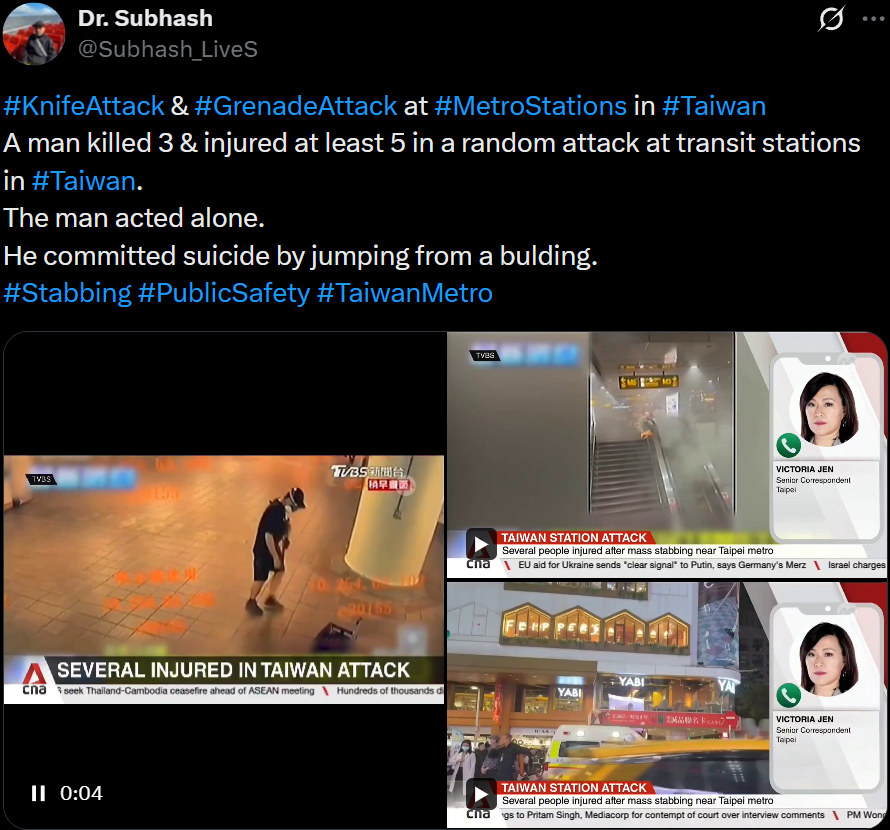Select the #PublicSafety hashtag
Image resolution: width=890 pixels, height=830 pixels.
[224, 293]
